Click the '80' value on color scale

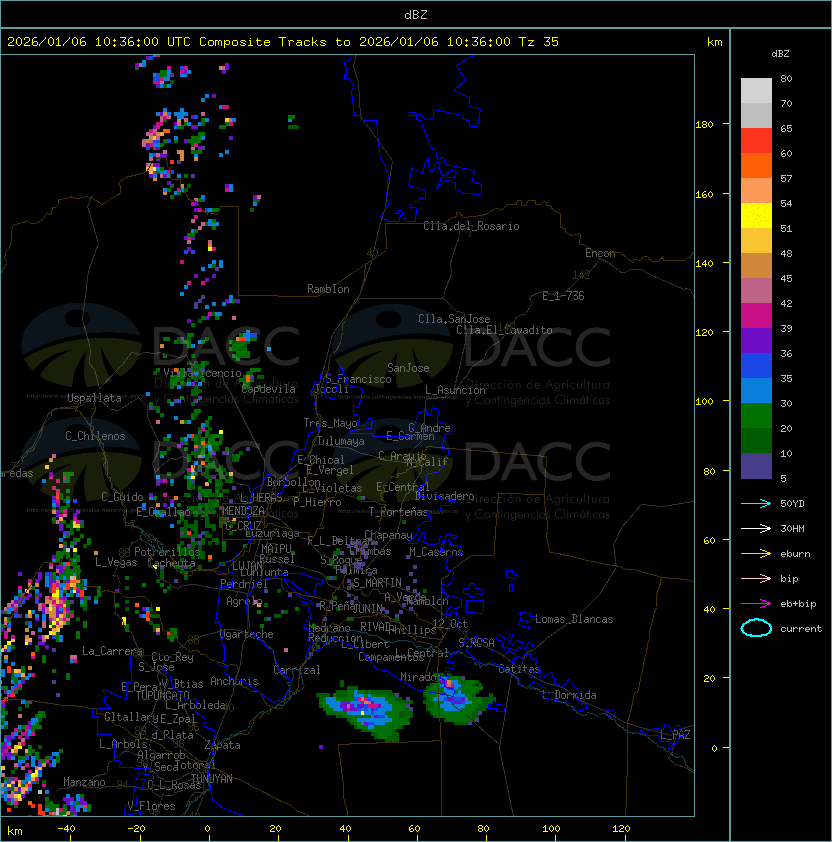[x=786, y=78]
